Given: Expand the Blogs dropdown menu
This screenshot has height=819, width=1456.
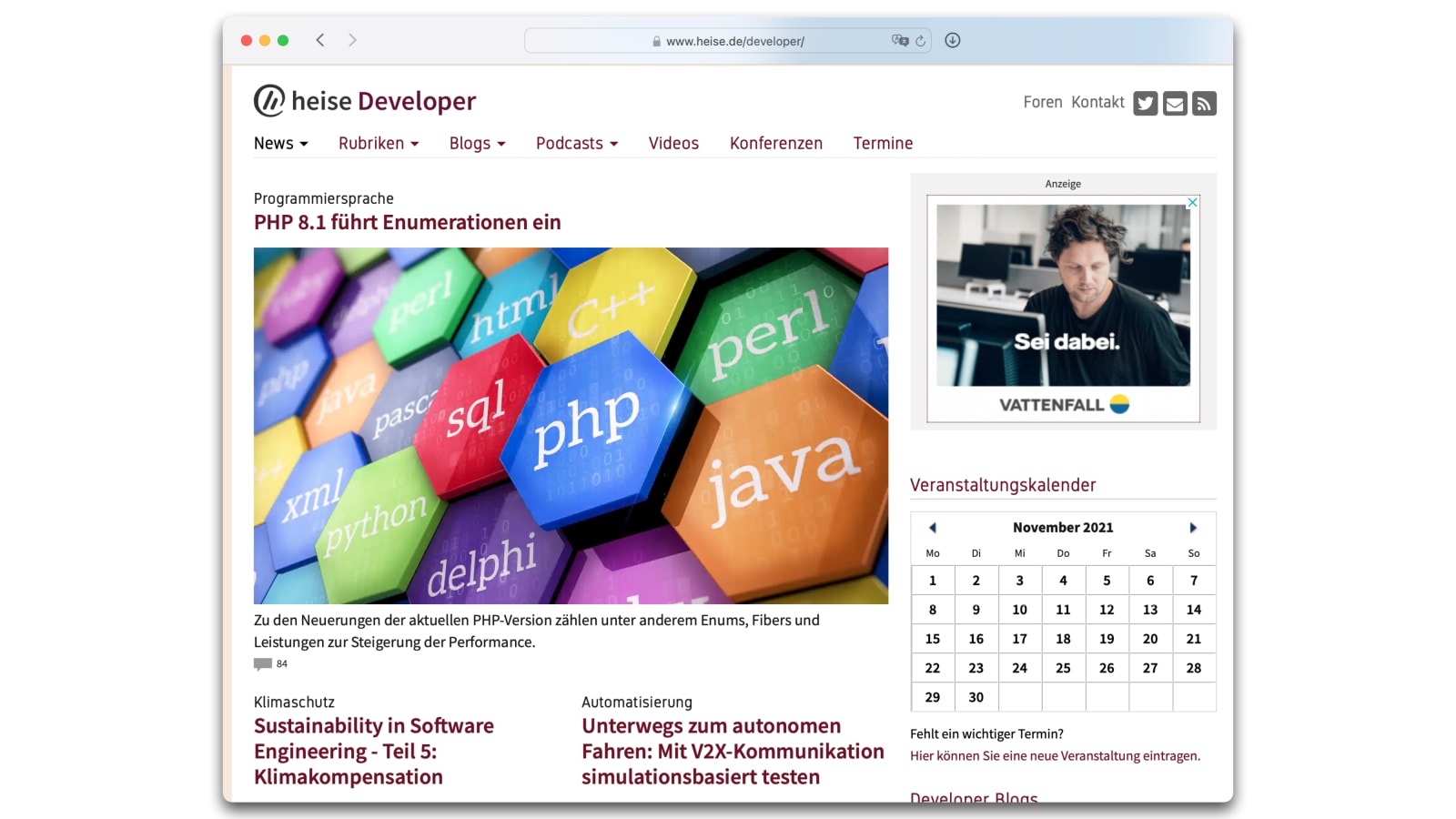Looking at the screenshot, I should pyautogui.click(x=478, y=144).
